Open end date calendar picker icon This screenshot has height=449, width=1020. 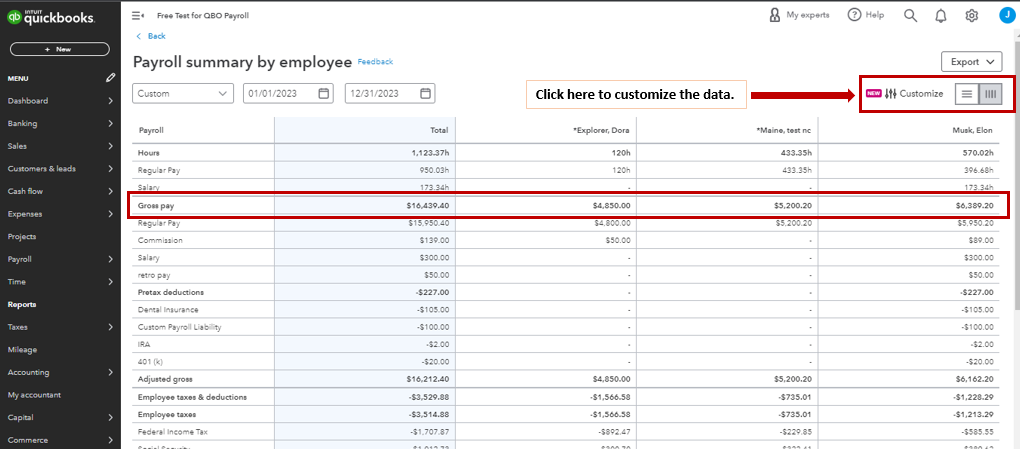click(425, 93)
